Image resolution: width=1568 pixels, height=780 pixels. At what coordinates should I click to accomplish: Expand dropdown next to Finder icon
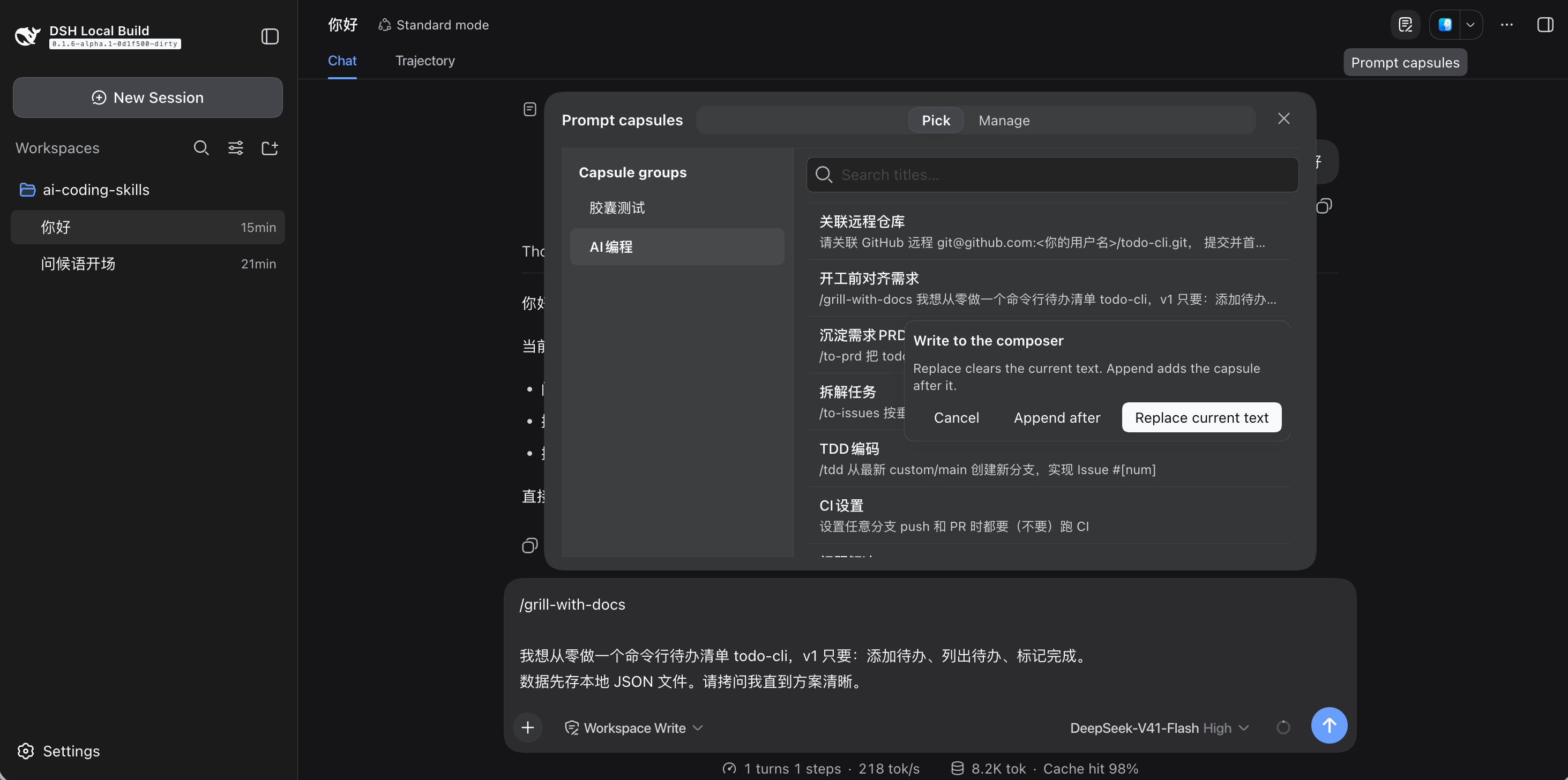(1470, 25)
